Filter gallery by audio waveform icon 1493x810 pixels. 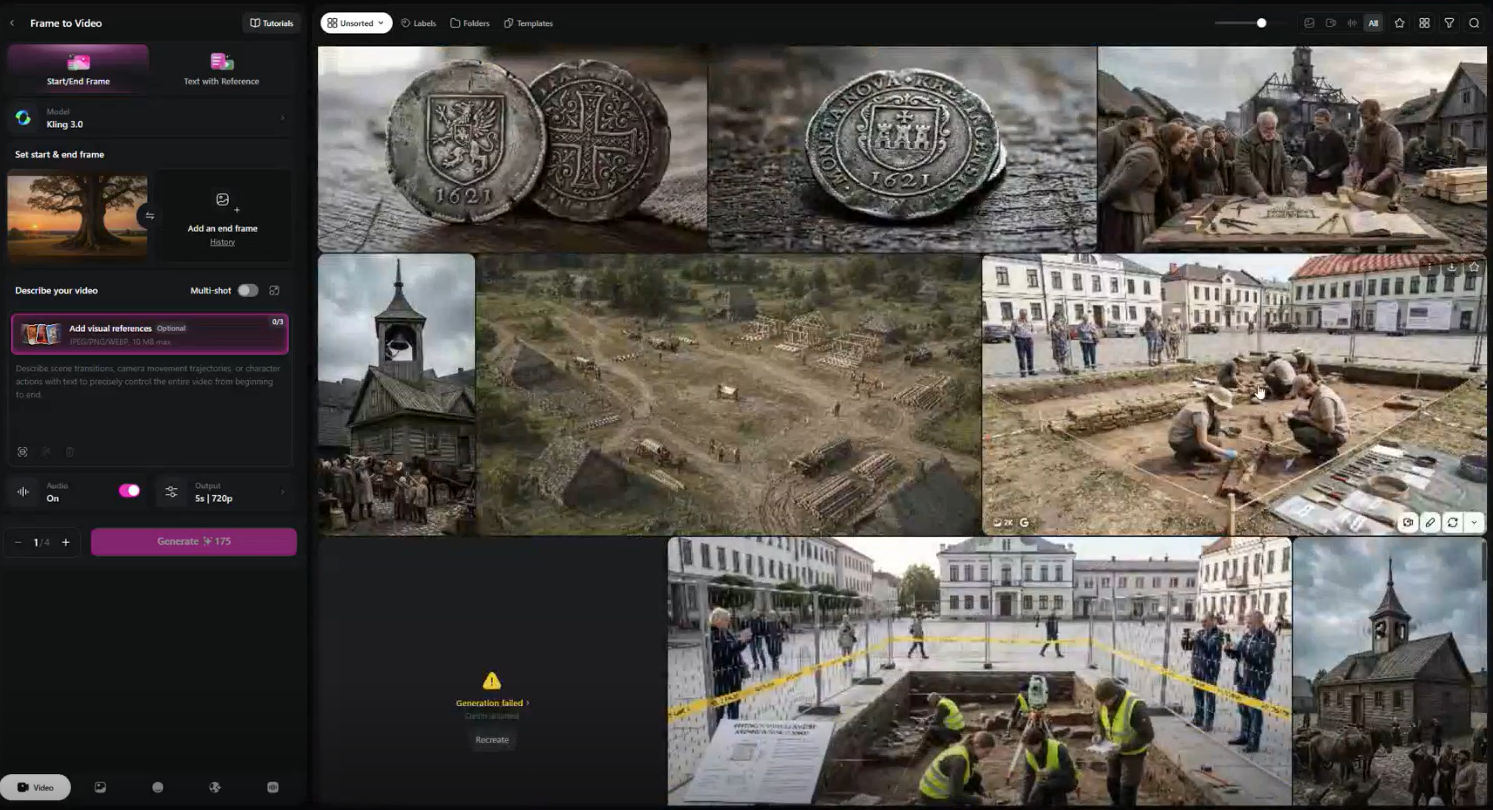pyautogui.click(x=1352, y=23)
